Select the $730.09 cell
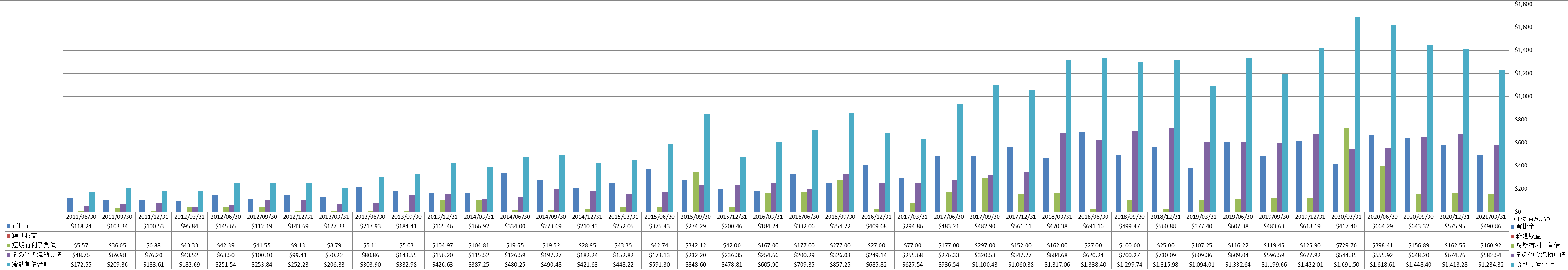The width and height of the screenshot is (1568, 270). 1166,256
